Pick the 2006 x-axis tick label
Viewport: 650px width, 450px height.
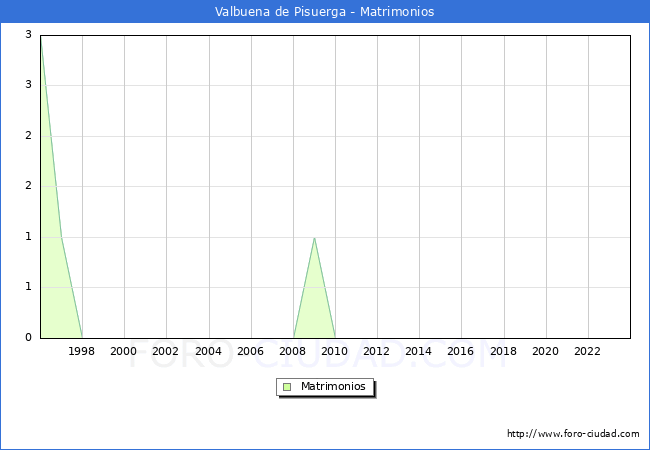click(x=251, y=351)
